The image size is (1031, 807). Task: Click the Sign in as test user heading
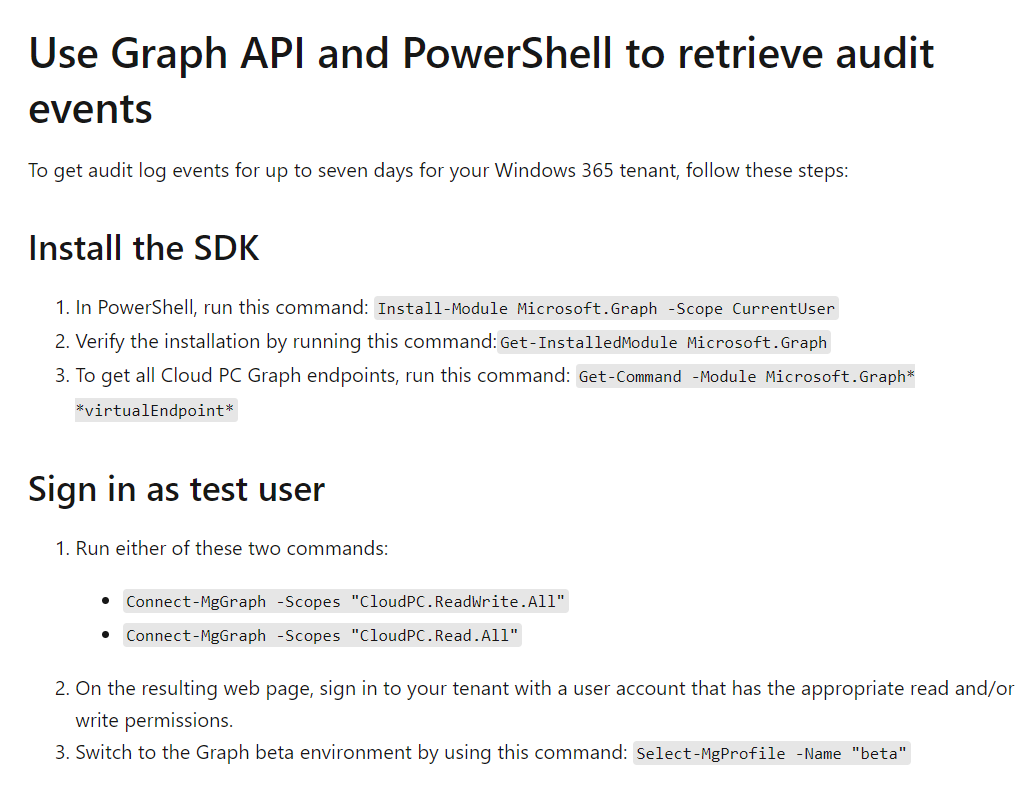(x=176, y=490)
